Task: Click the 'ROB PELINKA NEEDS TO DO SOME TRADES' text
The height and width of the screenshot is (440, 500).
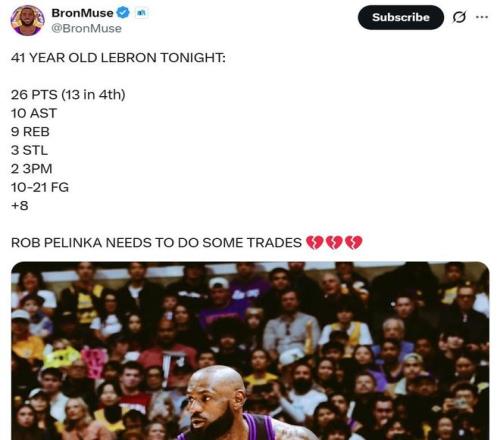Action: (x=156, y=243)
